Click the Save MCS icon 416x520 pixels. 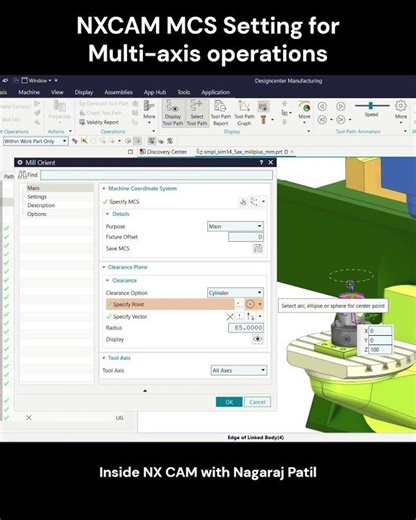tap(258, 248)
